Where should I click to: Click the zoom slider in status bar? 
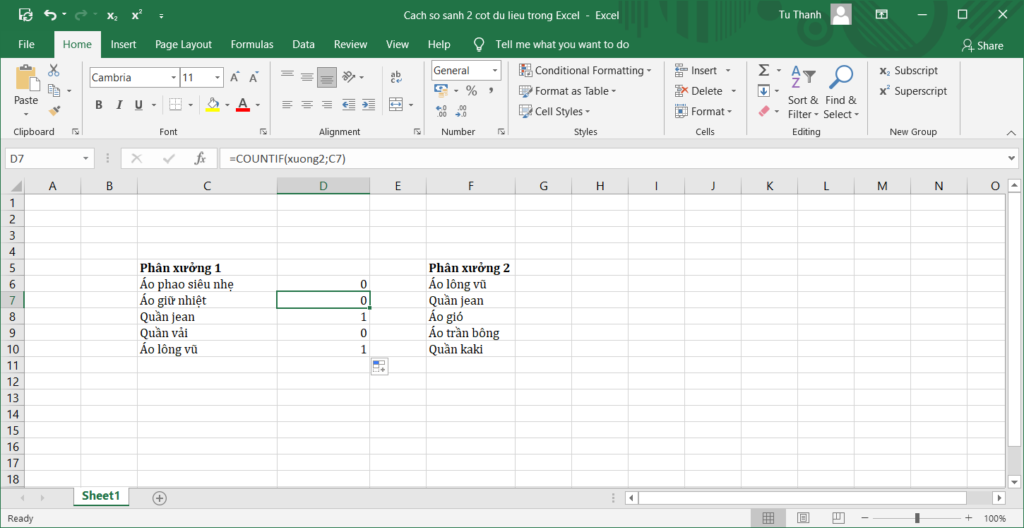click(x=917, y=518)
